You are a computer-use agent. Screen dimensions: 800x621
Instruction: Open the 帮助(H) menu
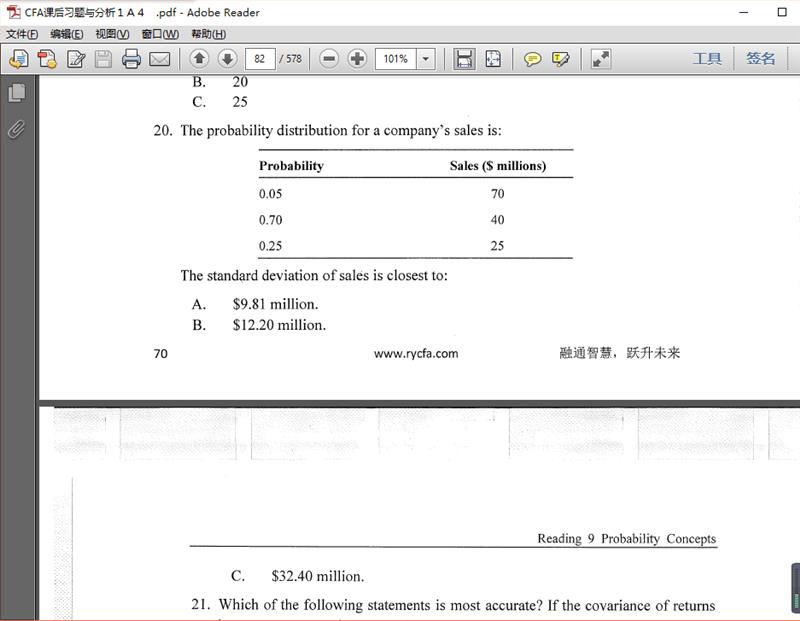point(208,34)
